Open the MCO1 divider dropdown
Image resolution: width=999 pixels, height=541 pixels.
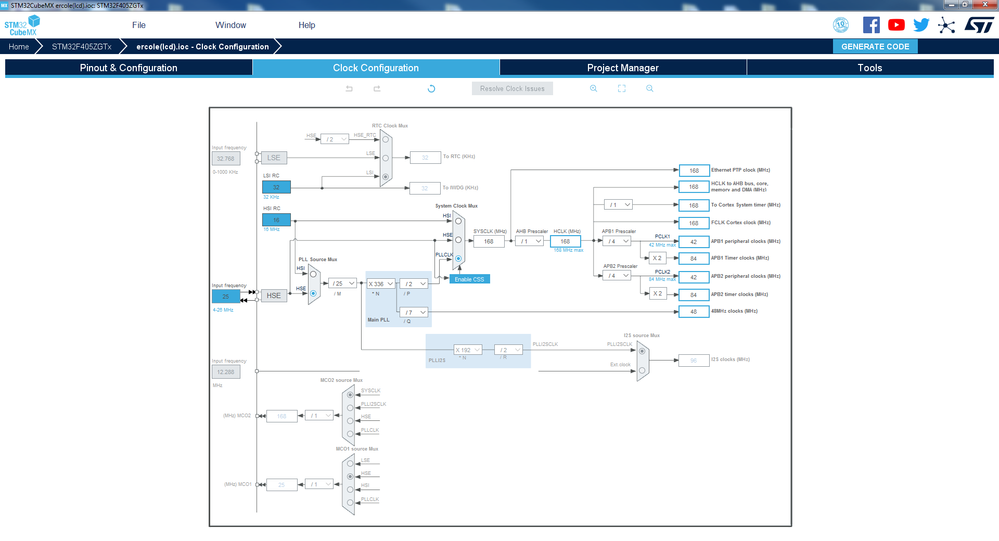point(319,484)
